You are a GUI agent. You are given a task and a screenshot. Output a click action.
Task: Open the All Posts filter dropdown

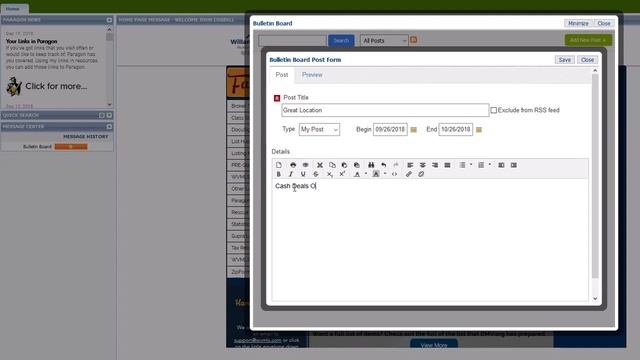pos(384,40)
